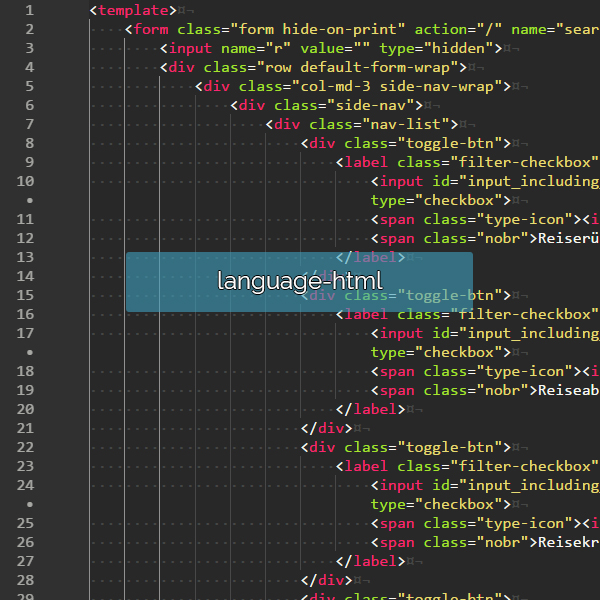Image resolution: width=600 pixels, height=600 pixels.
Task: Click the soft-wrap dot marker below line 10
Action: coord(30,200)
